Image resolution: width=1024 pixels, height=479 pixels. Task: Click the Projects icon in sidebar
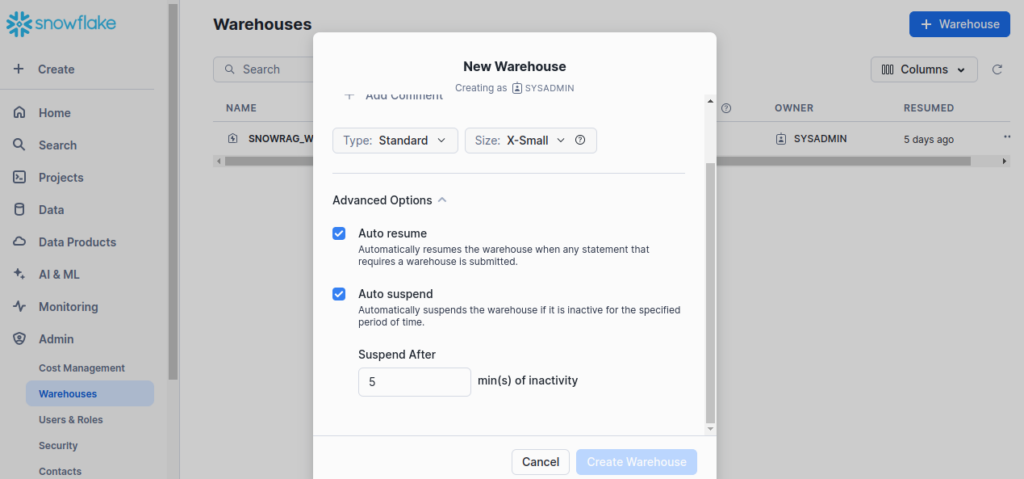[x=19, y=177]
